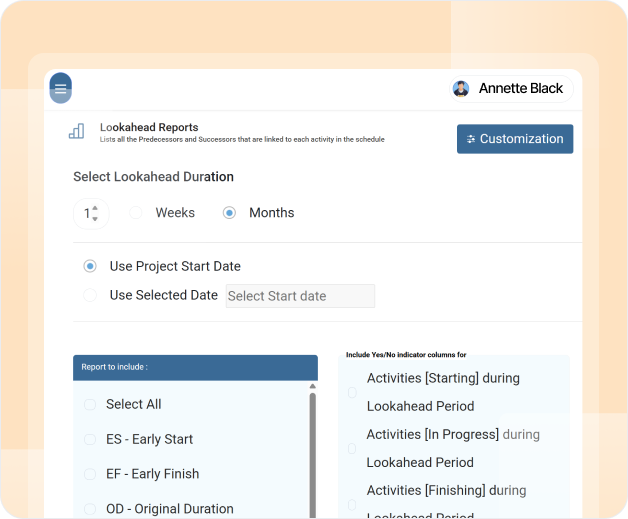Click the sliders icon inside Customization
Image resolution: width=628 pixels, height=519 pixels.
(471, 139)
